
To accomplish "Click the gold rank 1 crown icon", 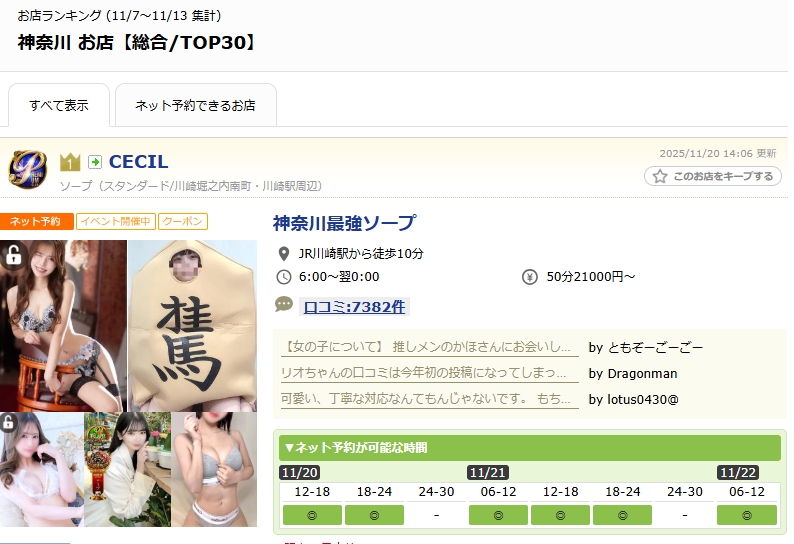I will (x=70, y=162).
